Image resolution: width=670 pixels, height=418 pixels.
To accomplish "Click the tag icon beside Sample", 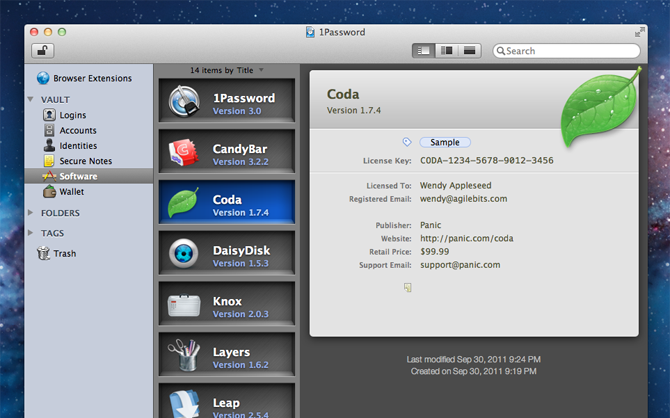I will [407, 142].
